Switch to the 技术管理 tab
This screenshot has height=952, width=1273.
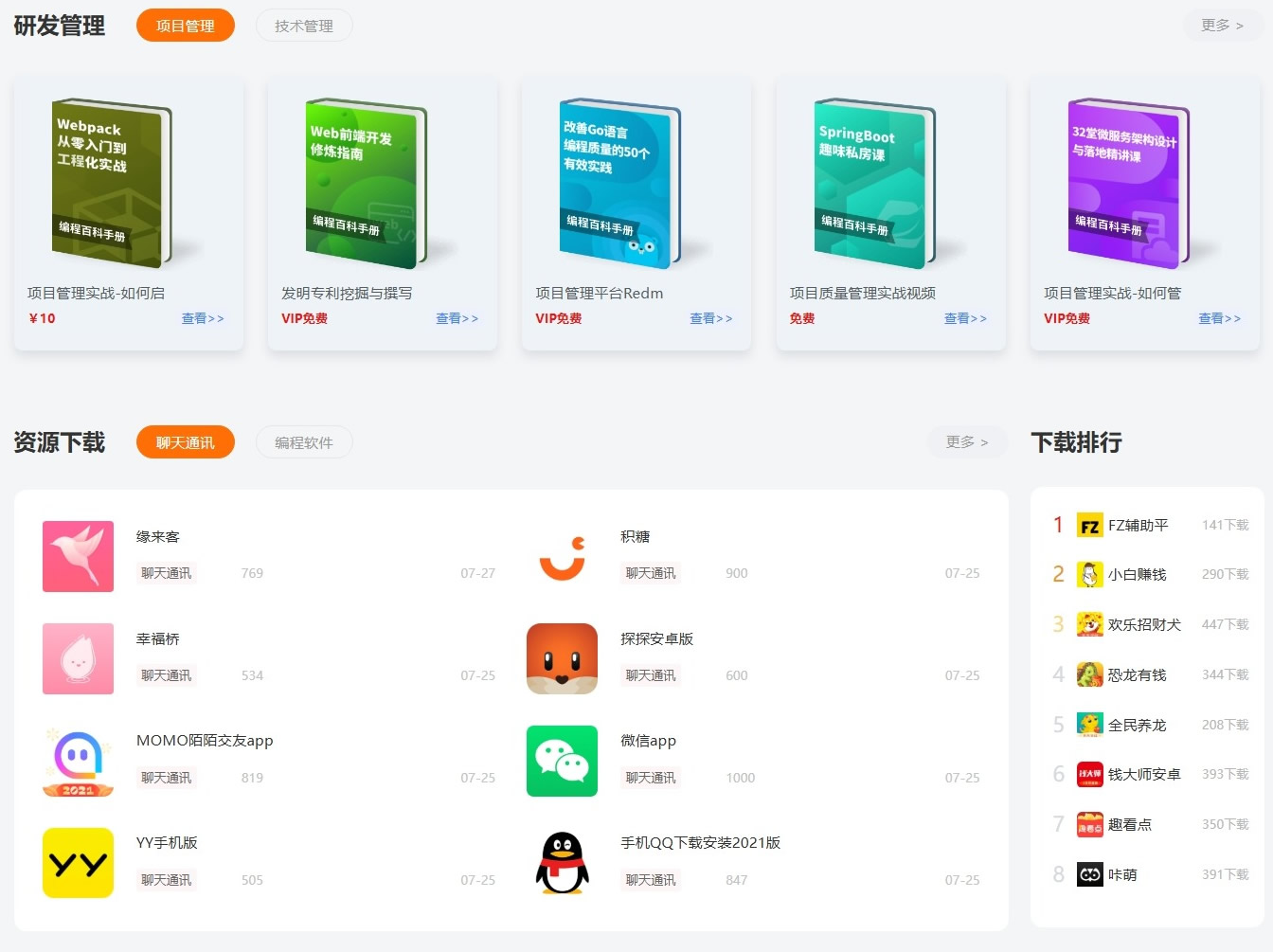[x=303, y=26]
